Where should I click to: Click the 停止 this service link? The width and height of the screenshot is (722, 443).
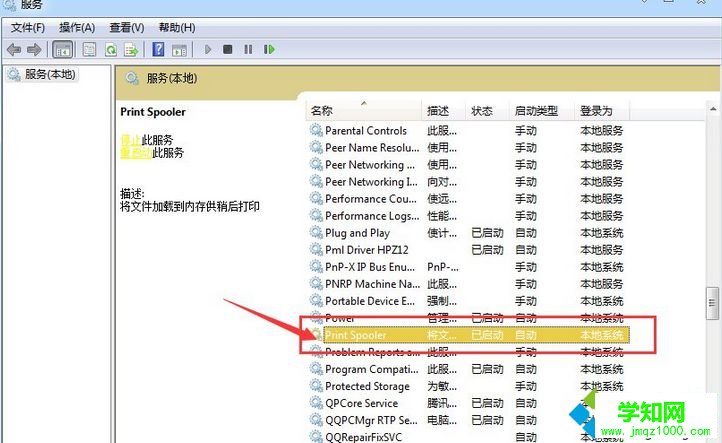(131, 140)
